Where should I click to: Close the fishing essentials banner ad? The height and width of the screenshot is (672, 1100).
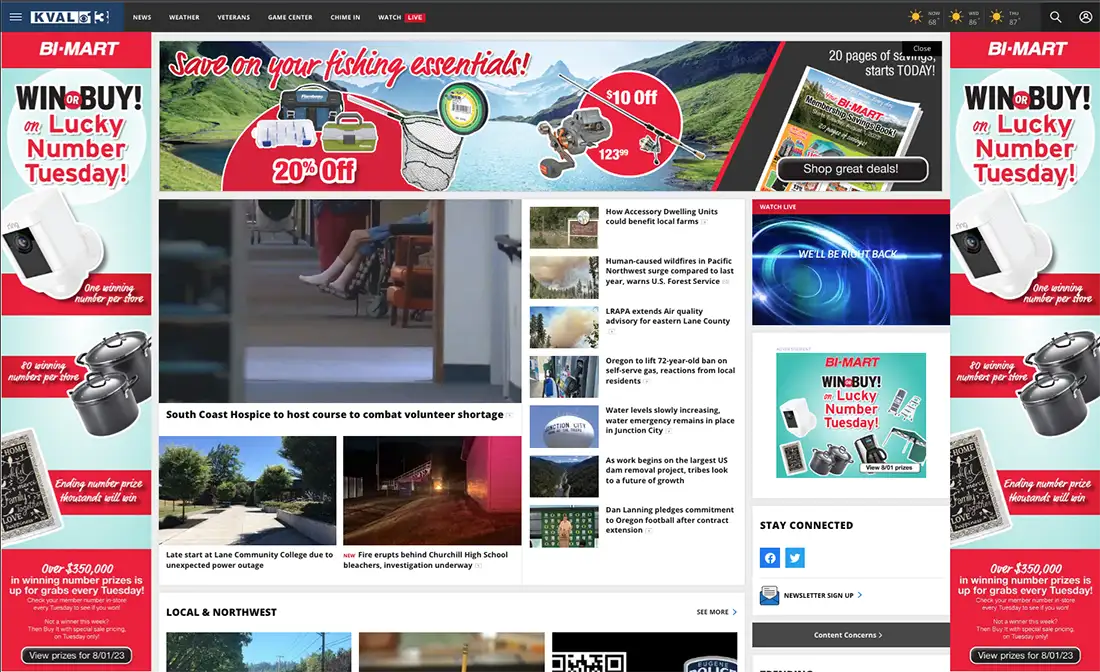tap(922, 48)
